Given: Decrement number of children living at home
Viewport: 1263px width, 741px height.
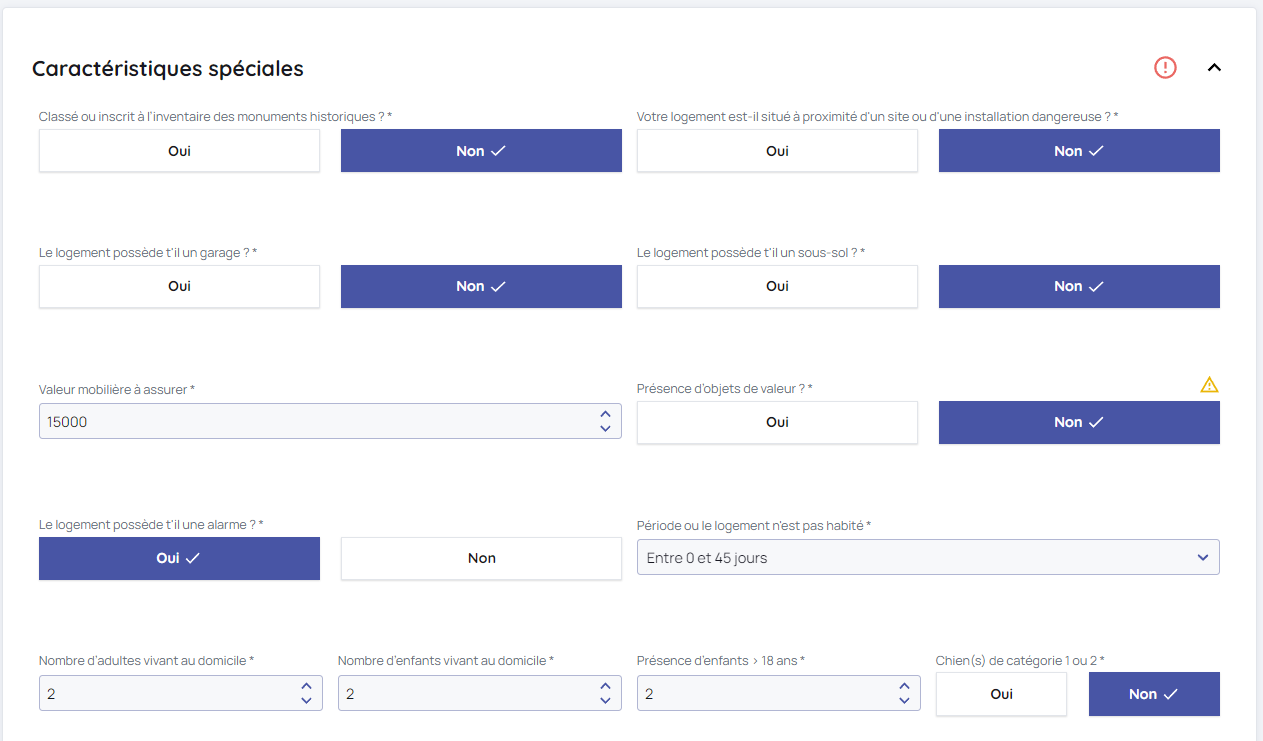Looking at the screenshot, I should click(605, 701).
